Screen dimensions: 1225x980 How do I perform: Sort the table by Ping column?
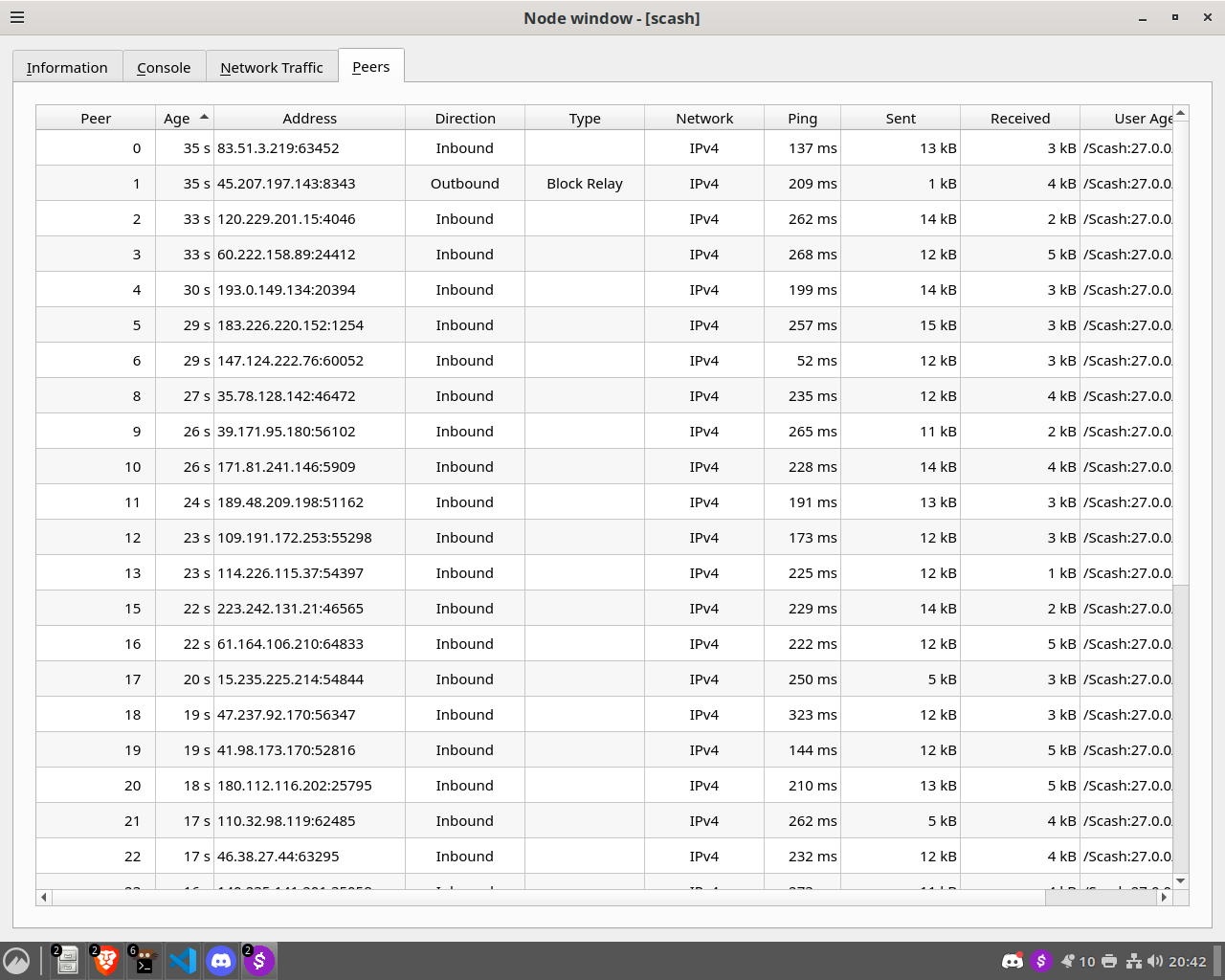pyautogui.click(x=802, y=118)
